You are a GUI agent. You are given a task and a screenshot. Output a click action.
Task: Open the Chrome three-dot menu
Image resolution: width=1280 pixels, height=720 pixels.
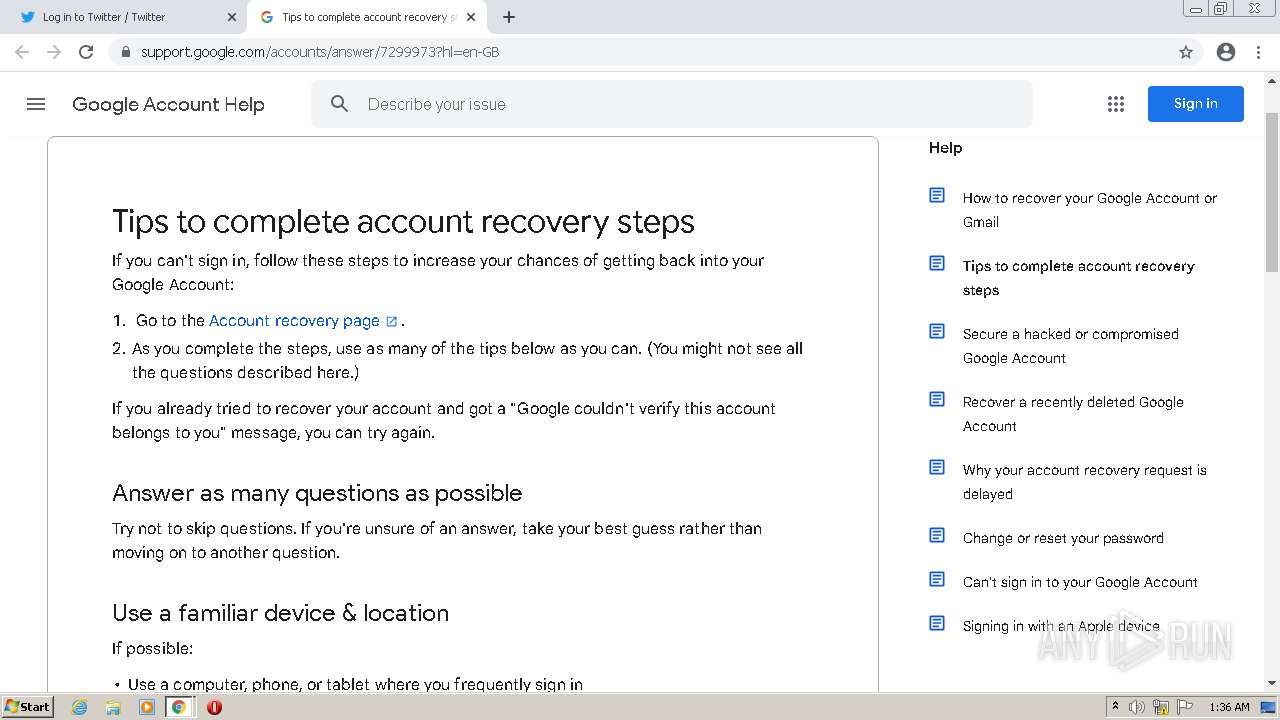1258,52
